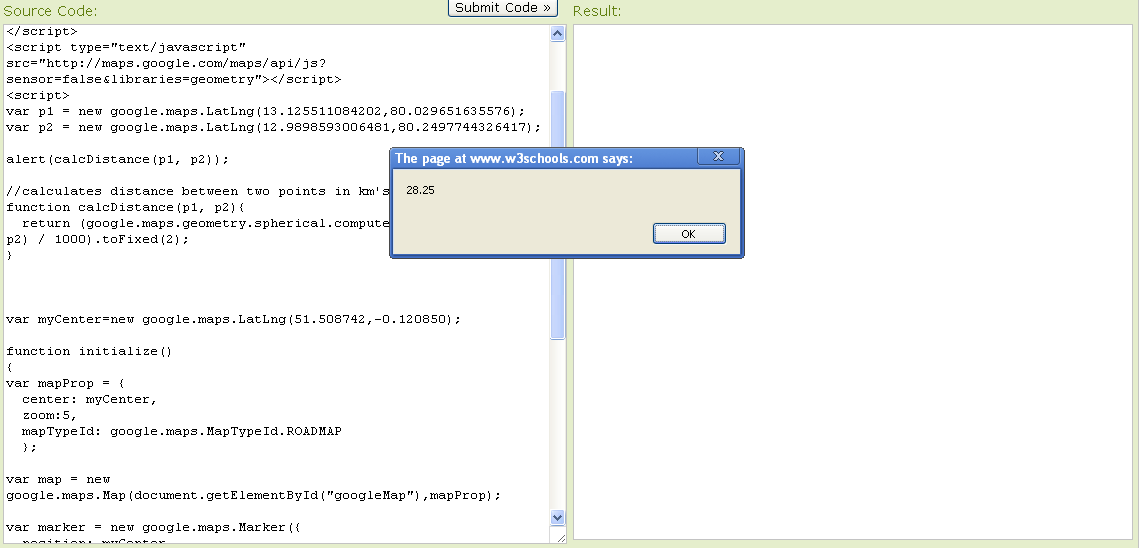The height and width of the screenshot is (548, 1143).
Task: Click the '<script type="text/javascript"' line
Action: tap(125, 47)
